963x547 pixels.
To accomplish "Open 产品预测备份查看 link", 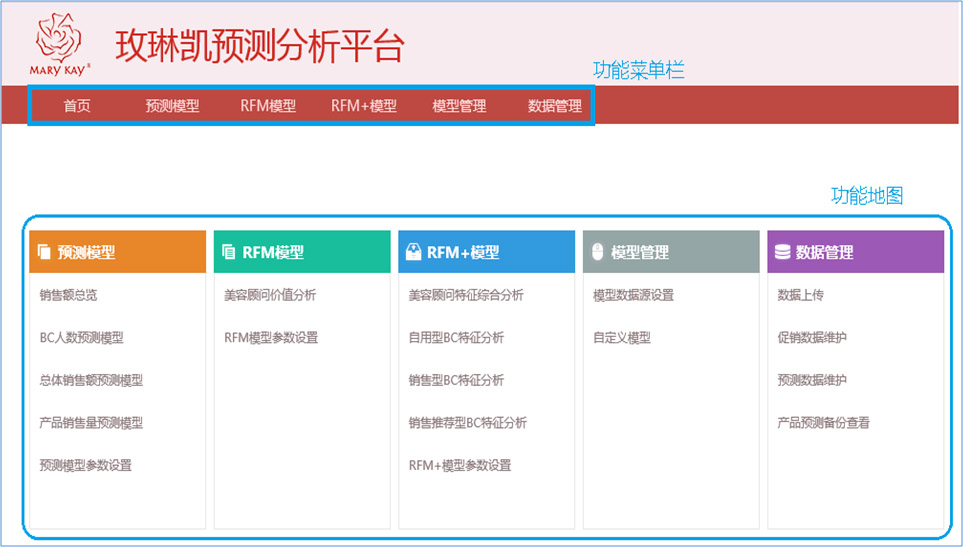I will click(824, 422).
